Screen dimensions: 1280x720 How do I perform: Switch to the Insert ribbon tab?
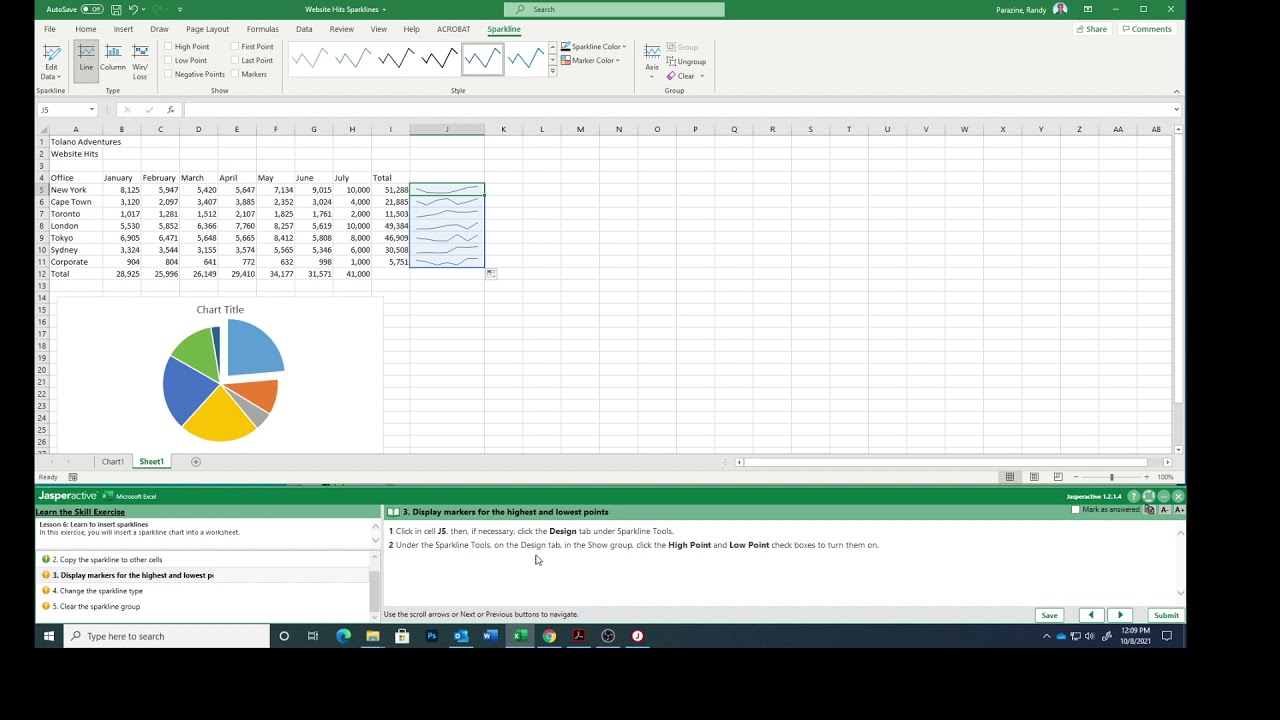tap(123, 29)
